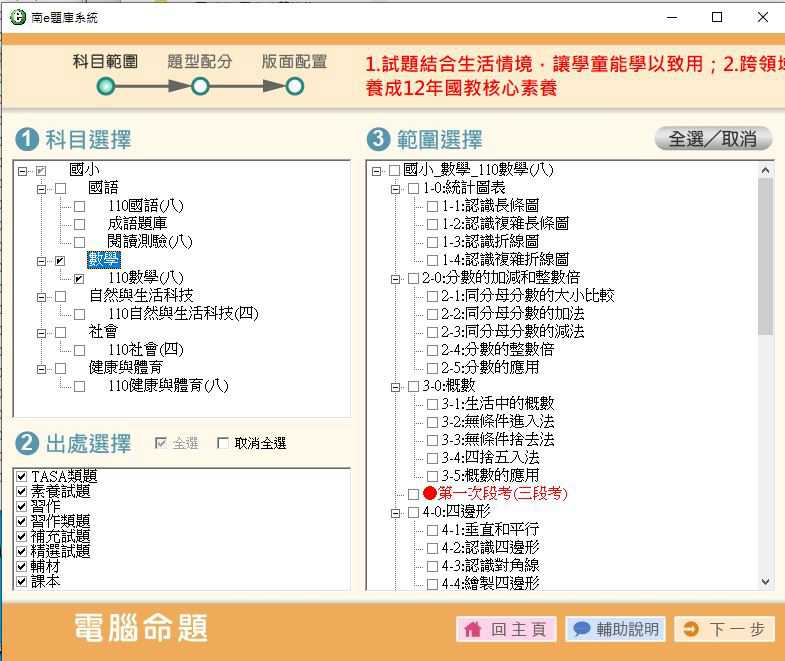Select 4-3:認識對角線 tree row
The height and width of the screenshot is (661, 785).
(x=490, y=566)
